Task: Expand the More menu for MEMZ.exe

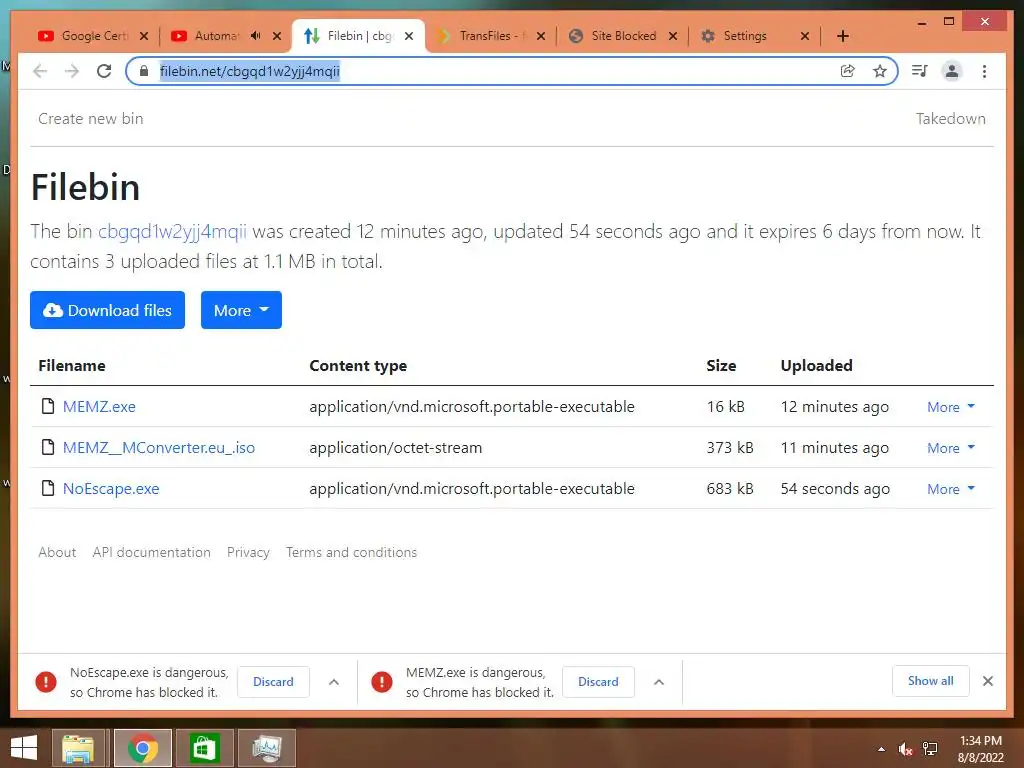Action: (951, 407)
